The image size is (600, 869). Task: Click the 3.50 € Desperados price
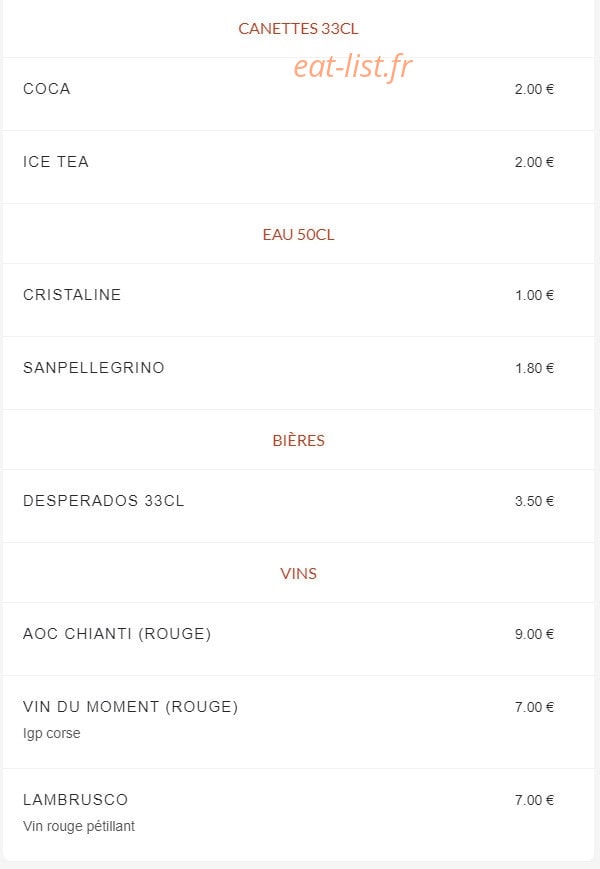click(x=534, y=501)
